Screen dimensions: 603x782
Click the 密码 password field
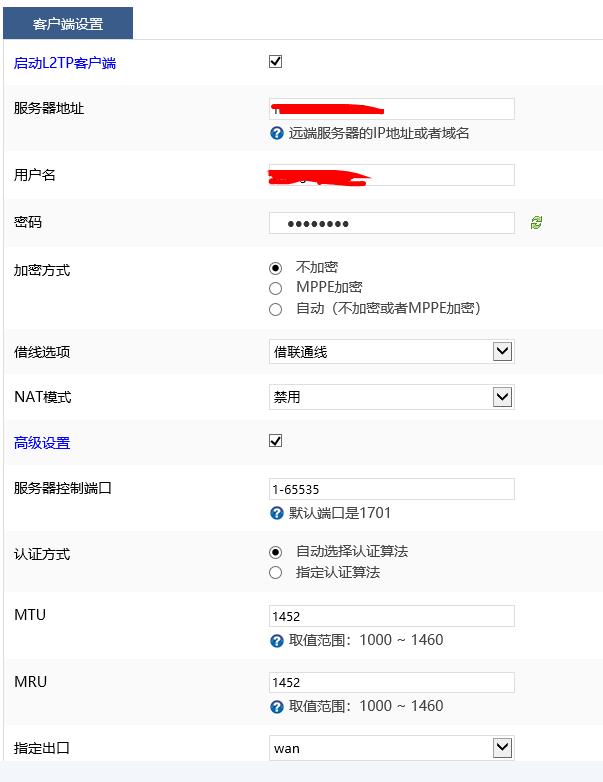pos(392,223)
